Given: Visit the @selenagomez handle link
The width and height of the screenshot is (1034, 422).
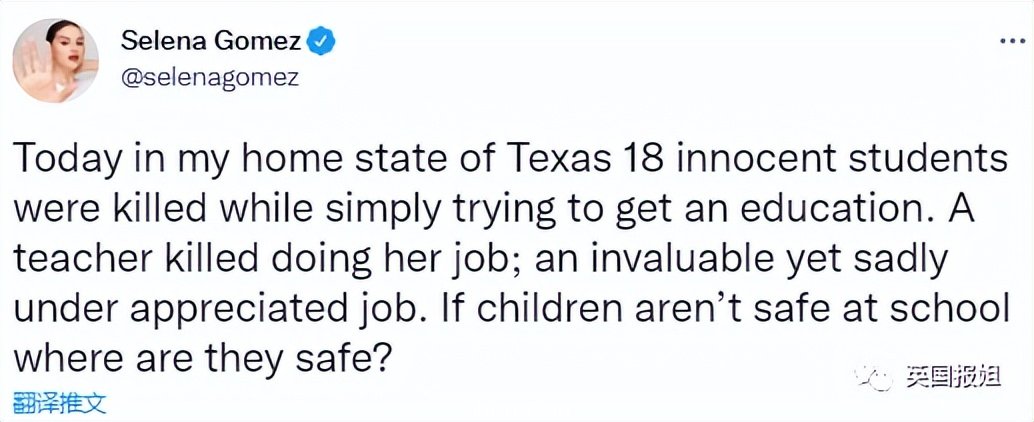Looking at the screenshot, I should [x=210, y=78].
